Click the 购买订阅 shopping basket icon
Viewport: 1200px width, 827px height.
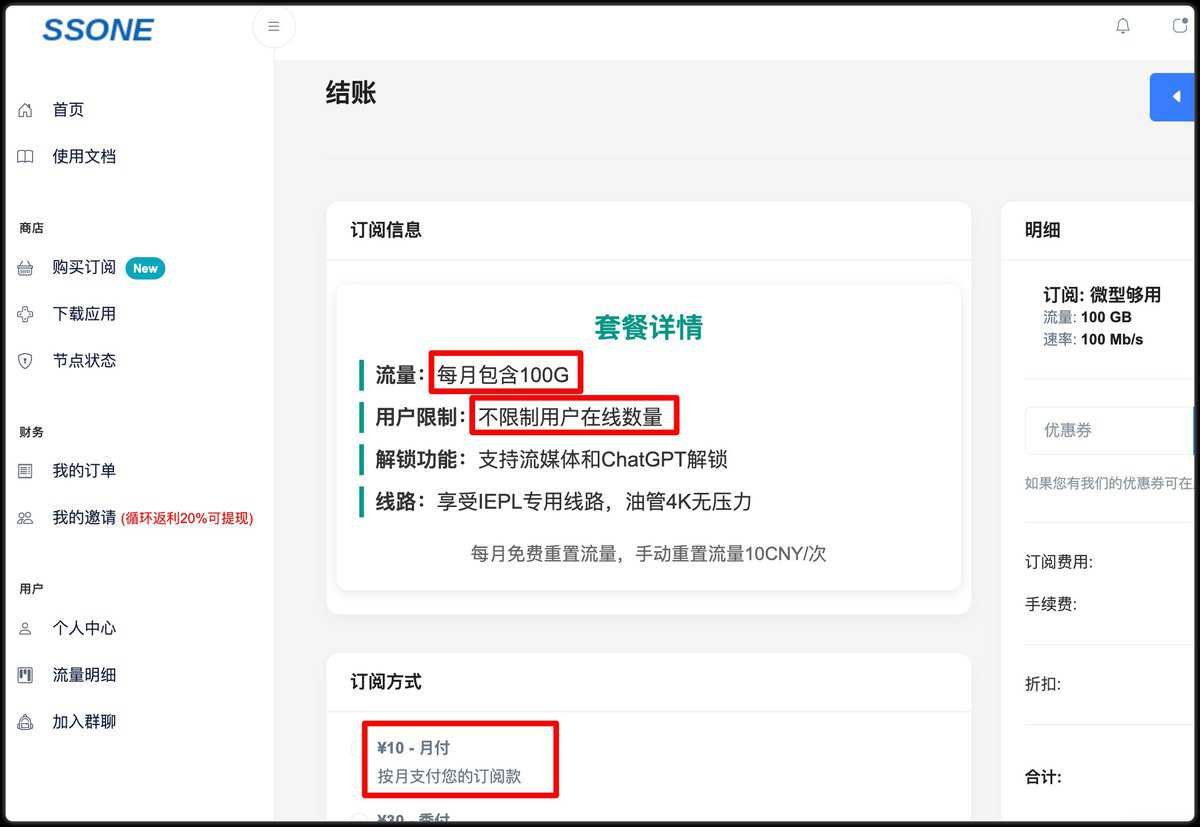(x=24, y=267)
